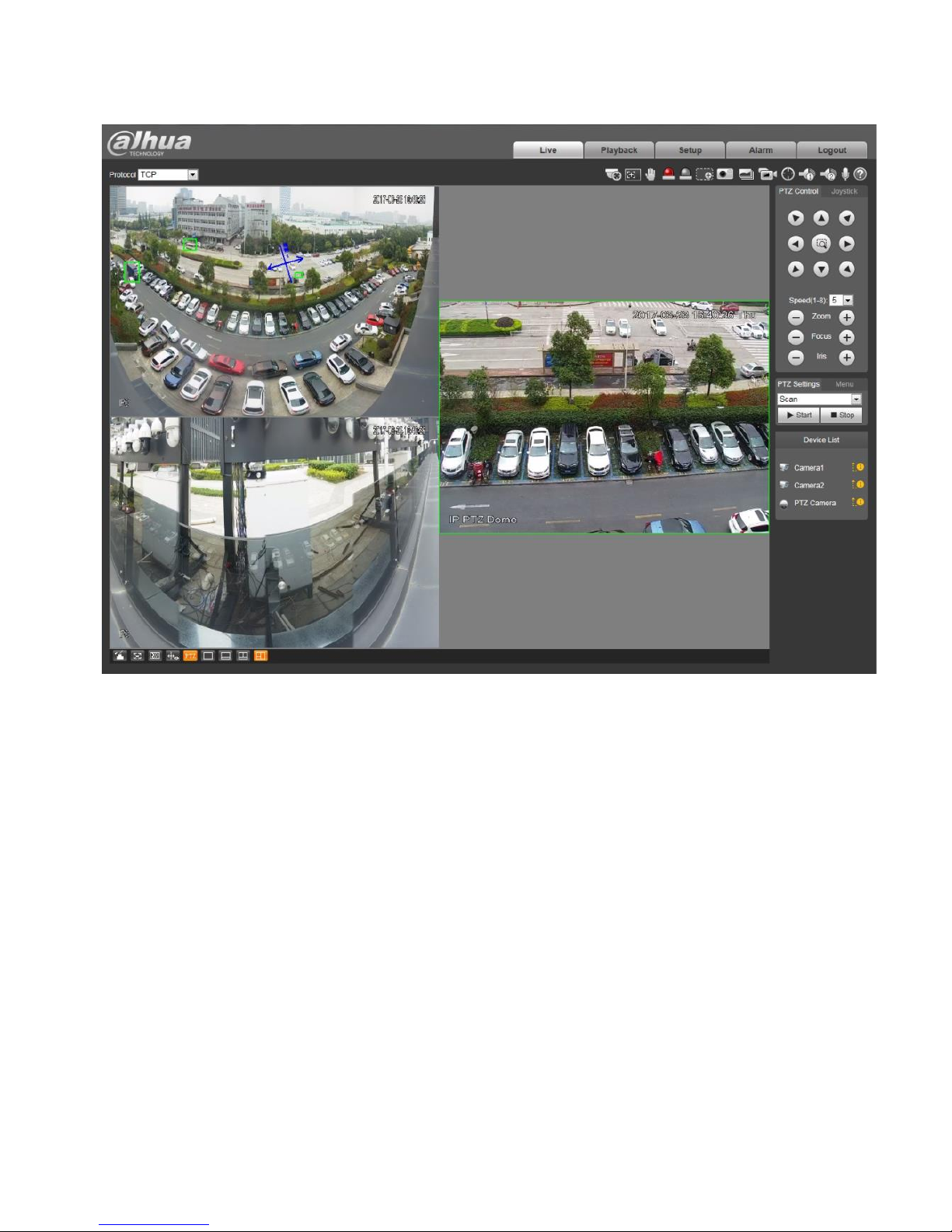952x1232 pixels.
Task: Increase Iris with plus button
Action: [x=847, y=358]
